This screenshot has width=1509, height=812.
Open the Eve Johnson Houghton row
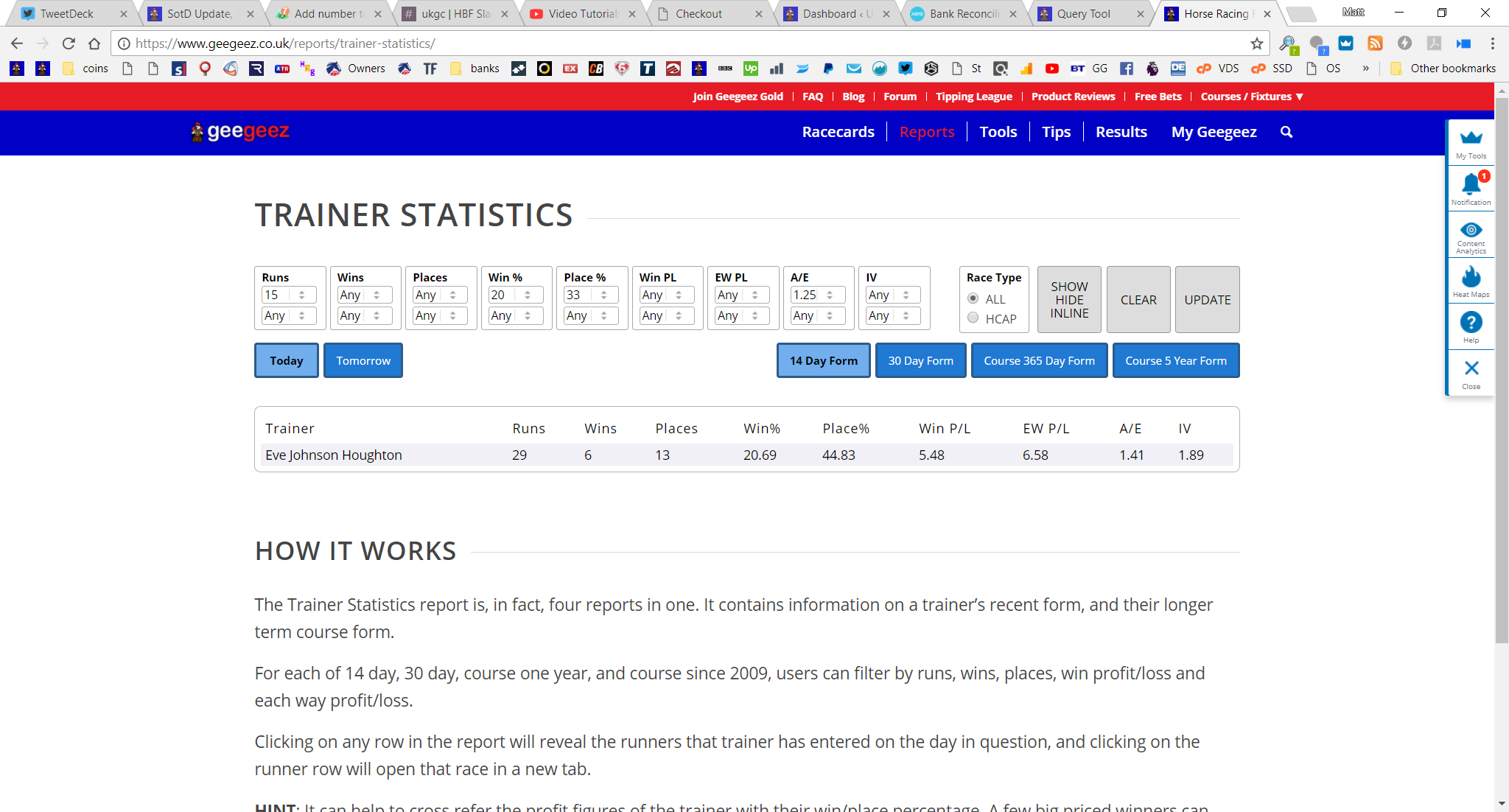coord(746,455)
